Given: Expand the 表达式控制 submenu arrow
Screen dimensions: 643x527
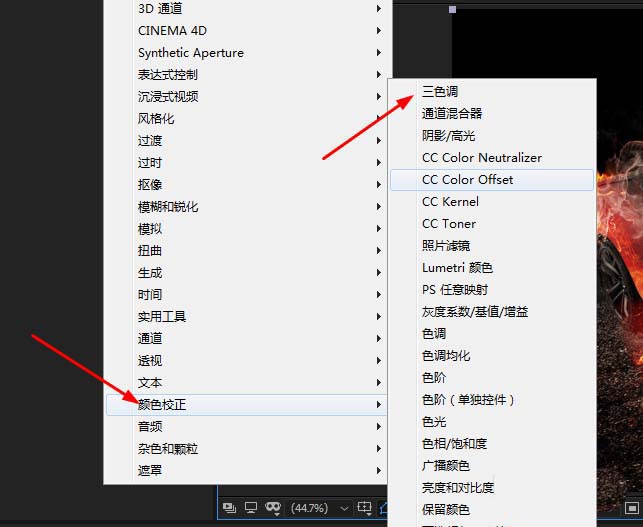Looking at the screenshot, I should pyautogui.click(x=379, y=75).
